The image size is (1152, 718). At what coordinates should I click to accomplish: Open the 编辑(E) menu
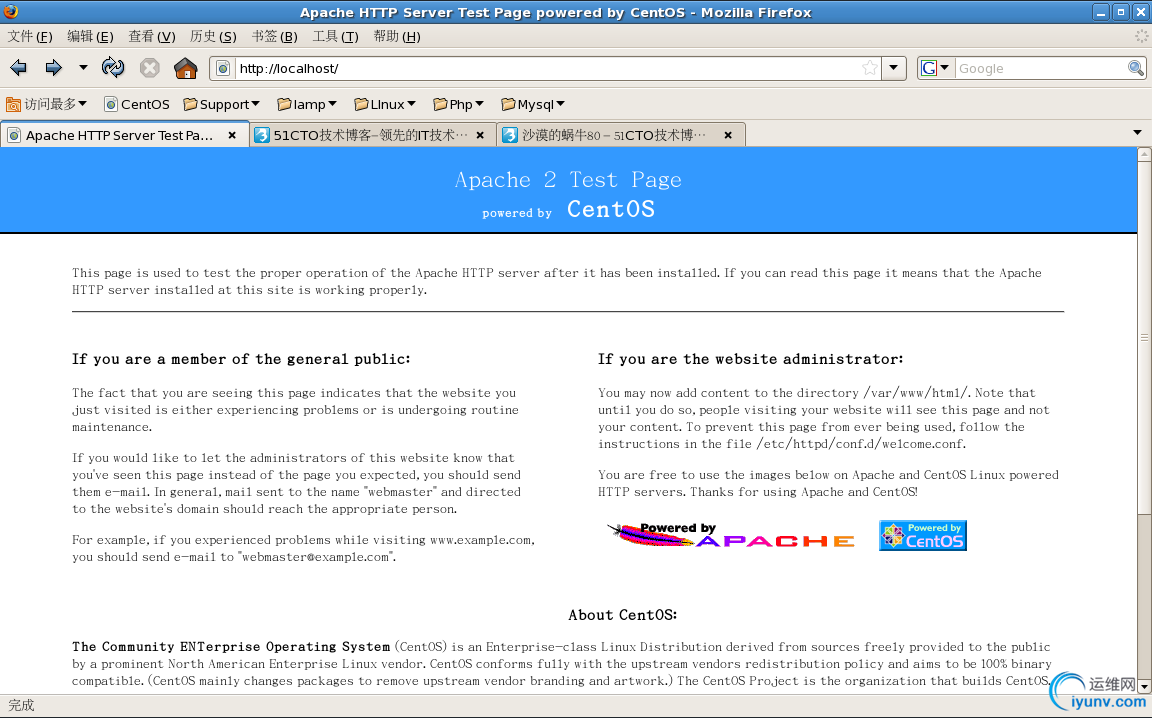(90, 37)
